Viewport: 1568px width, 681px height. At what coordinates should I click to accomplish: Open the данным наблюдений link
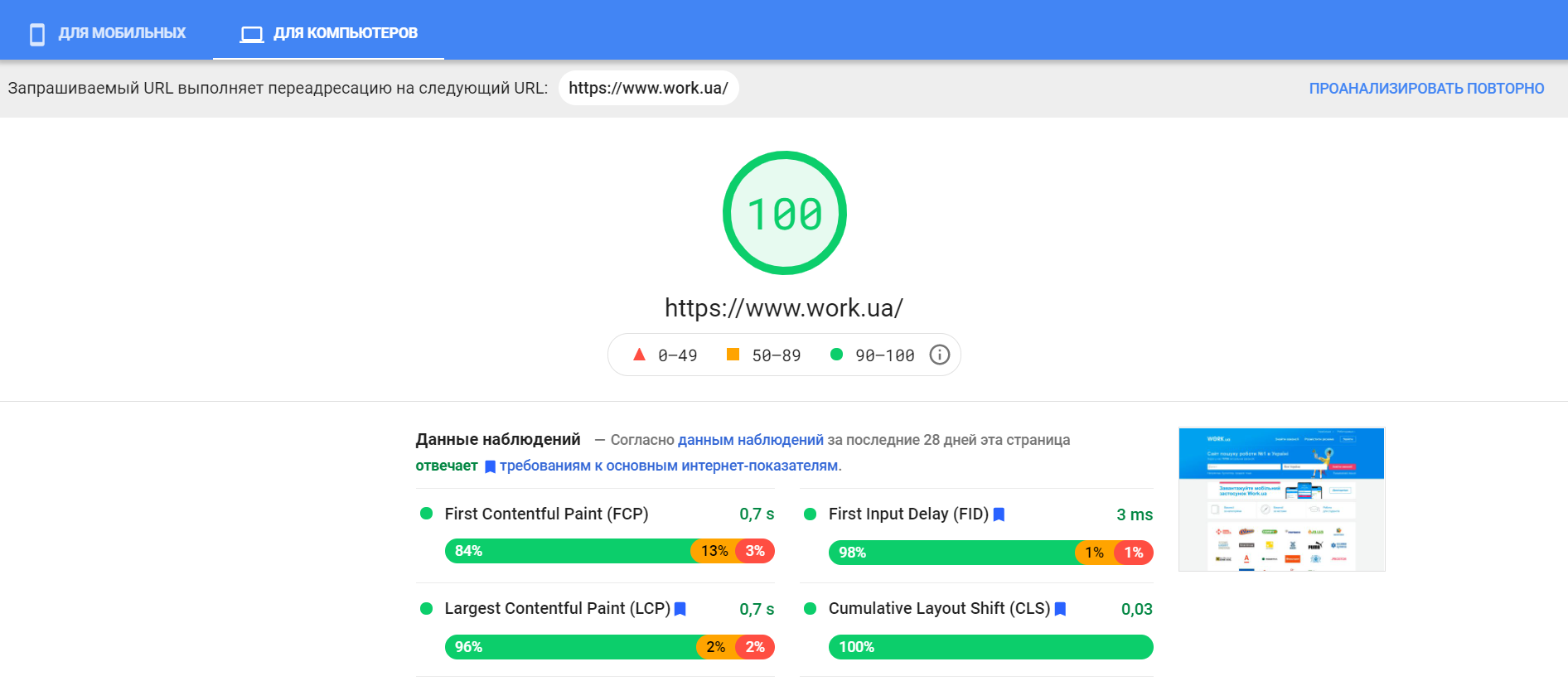coord(750,440)
